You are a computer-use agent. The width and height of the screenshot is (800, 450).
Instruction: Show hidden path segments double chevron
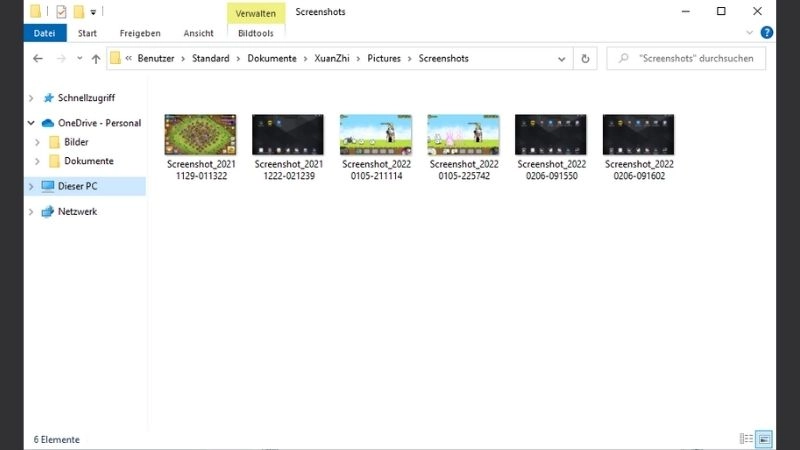click(x=129, y=58)
